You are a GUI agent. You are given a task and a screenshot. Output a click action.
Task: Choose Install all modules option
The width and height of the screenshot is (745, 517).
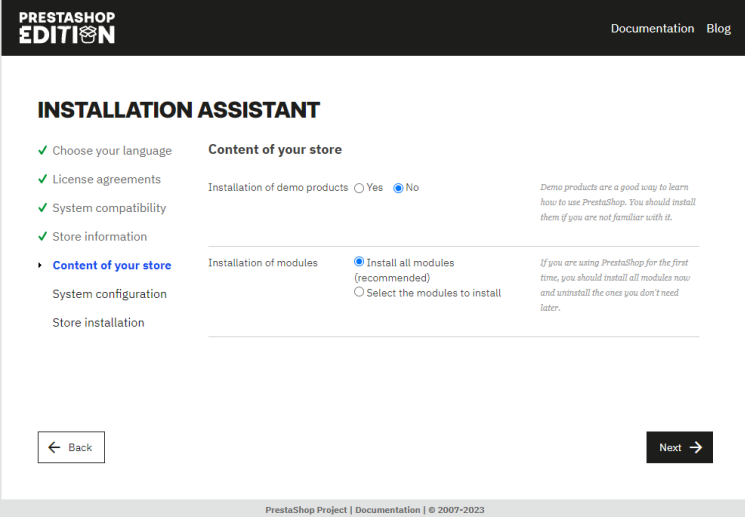359,262
